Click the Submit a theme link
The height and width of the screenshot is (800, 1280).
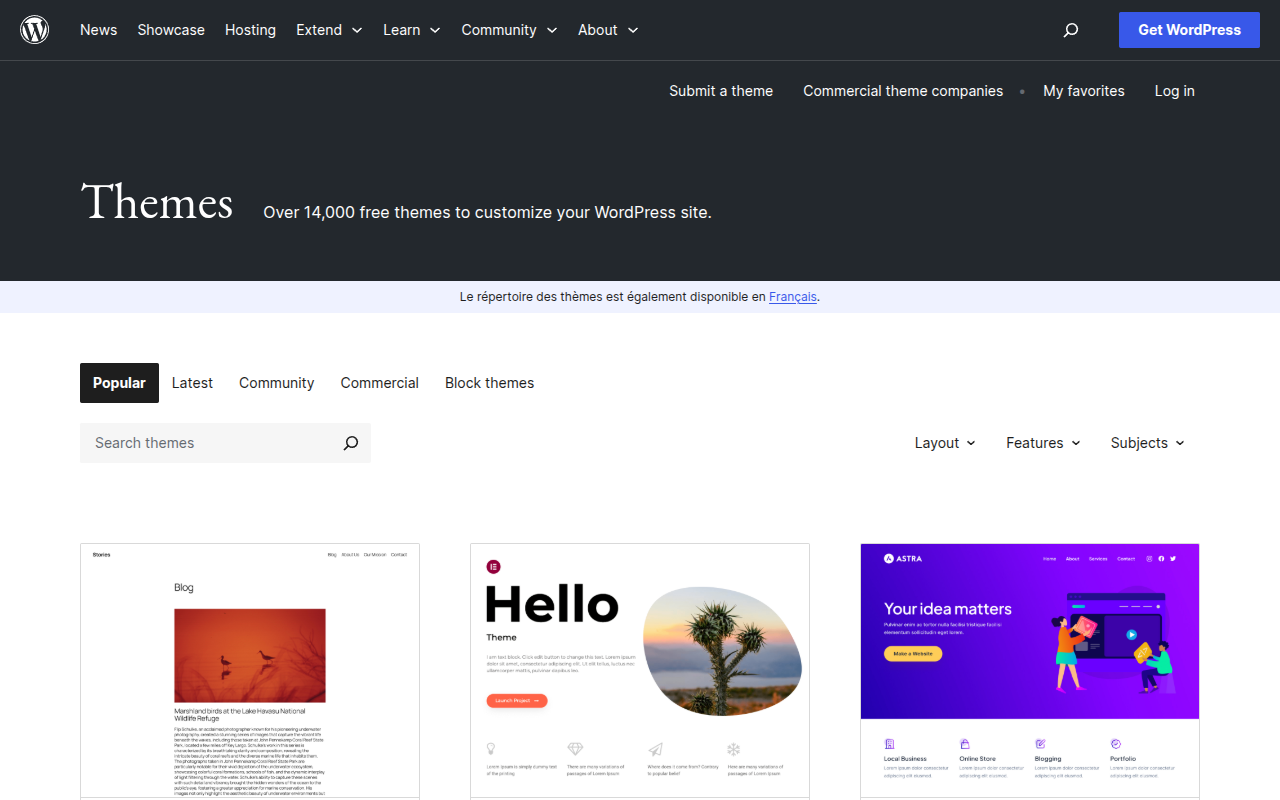(721, 90)
